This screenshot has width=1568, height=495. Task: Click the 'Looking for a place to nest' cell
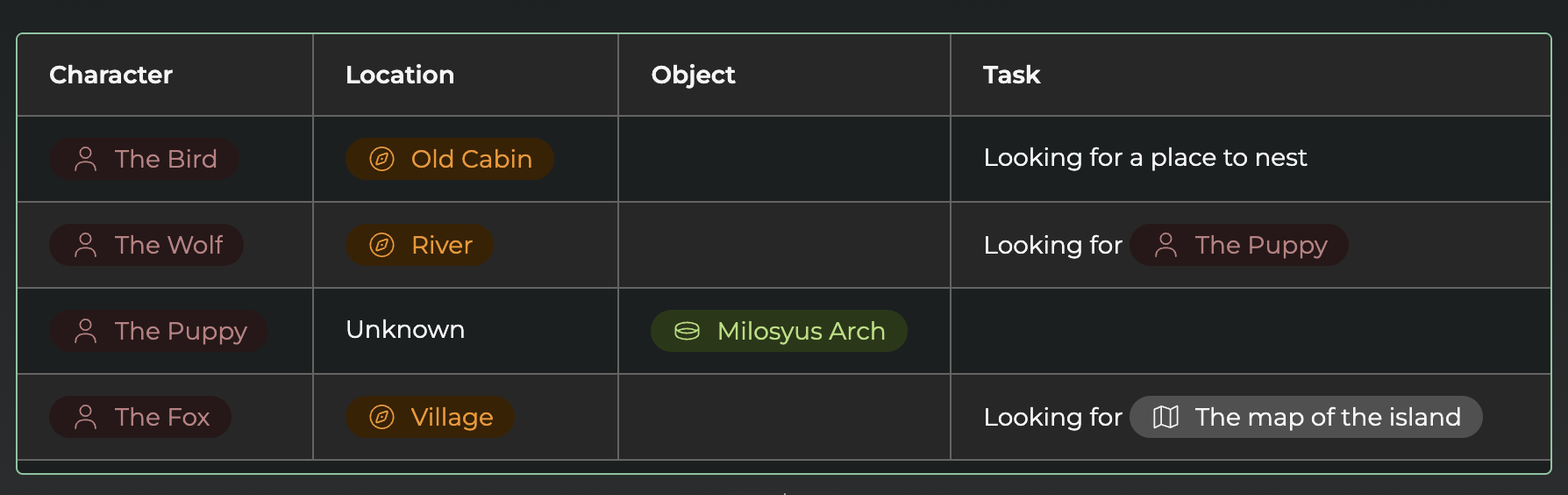click(1144, 157)
